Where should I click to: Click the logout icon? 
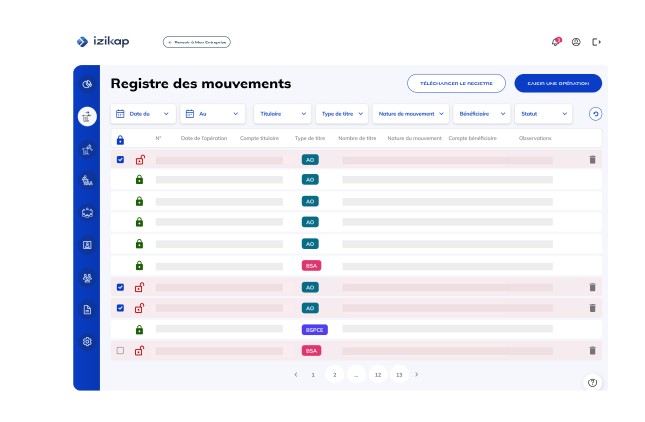click(596, 42)
